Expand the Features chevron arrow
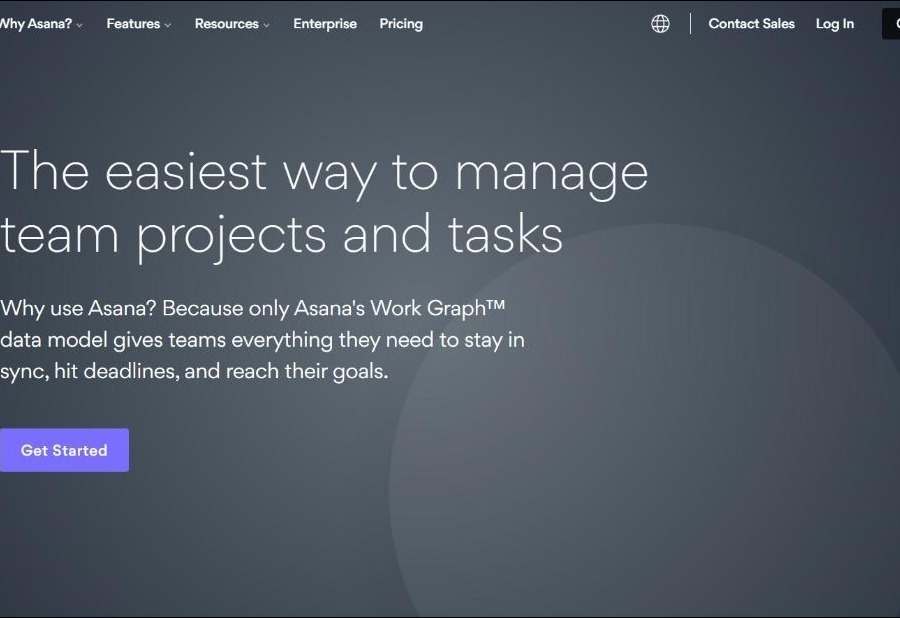 [x=168, y=25]
